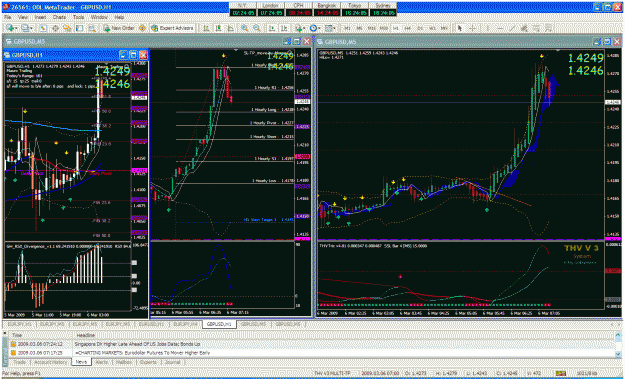Image resolution: width=625 pixels, height=379 pixels.
Task: Expand the New Chart dropdown arrow
Action: 16,28
